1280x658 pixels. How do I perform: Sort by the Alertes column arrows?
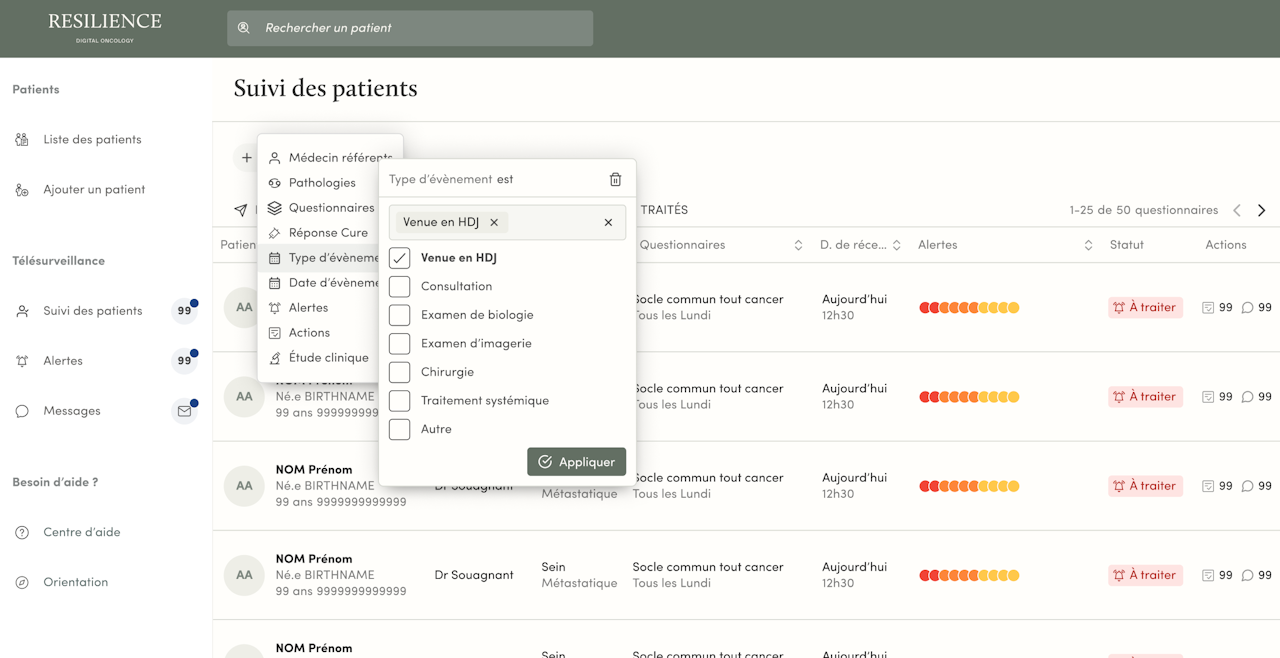coord(1088,245)
